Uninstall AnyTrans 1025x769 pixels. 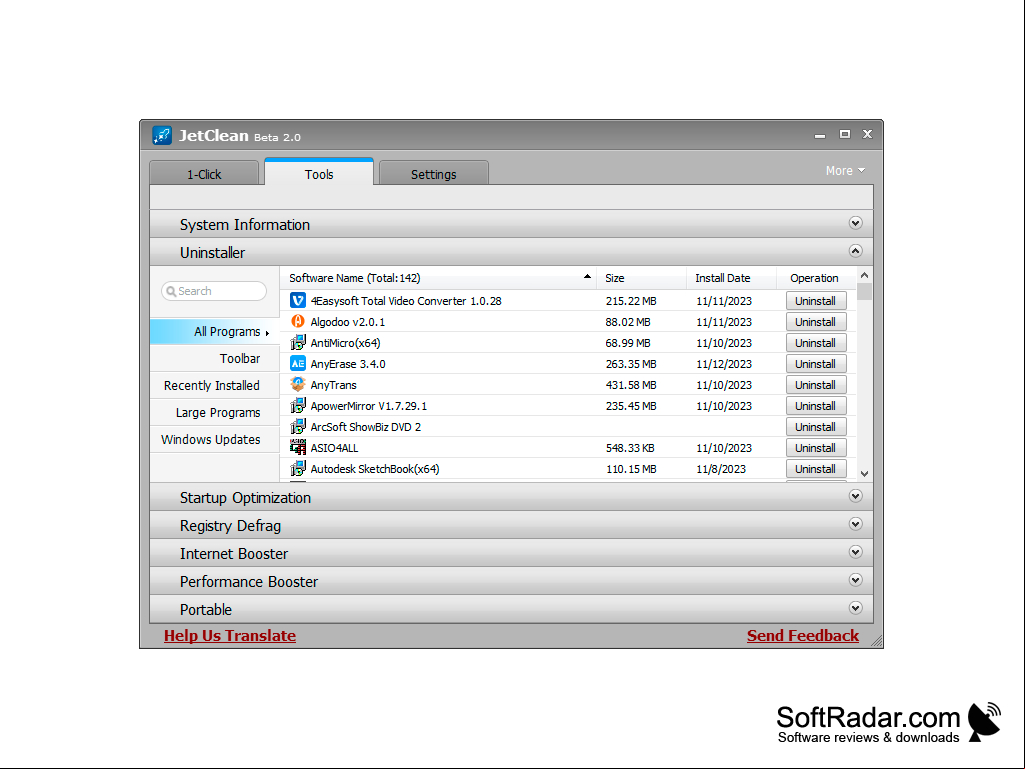click(x=816, y=384)
